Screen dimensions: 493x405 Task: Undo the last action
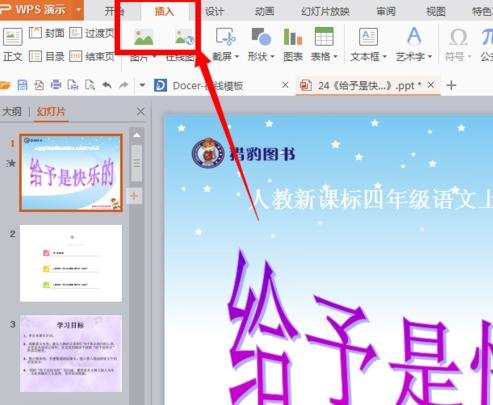pyautogui.click(x=107, y=85)
